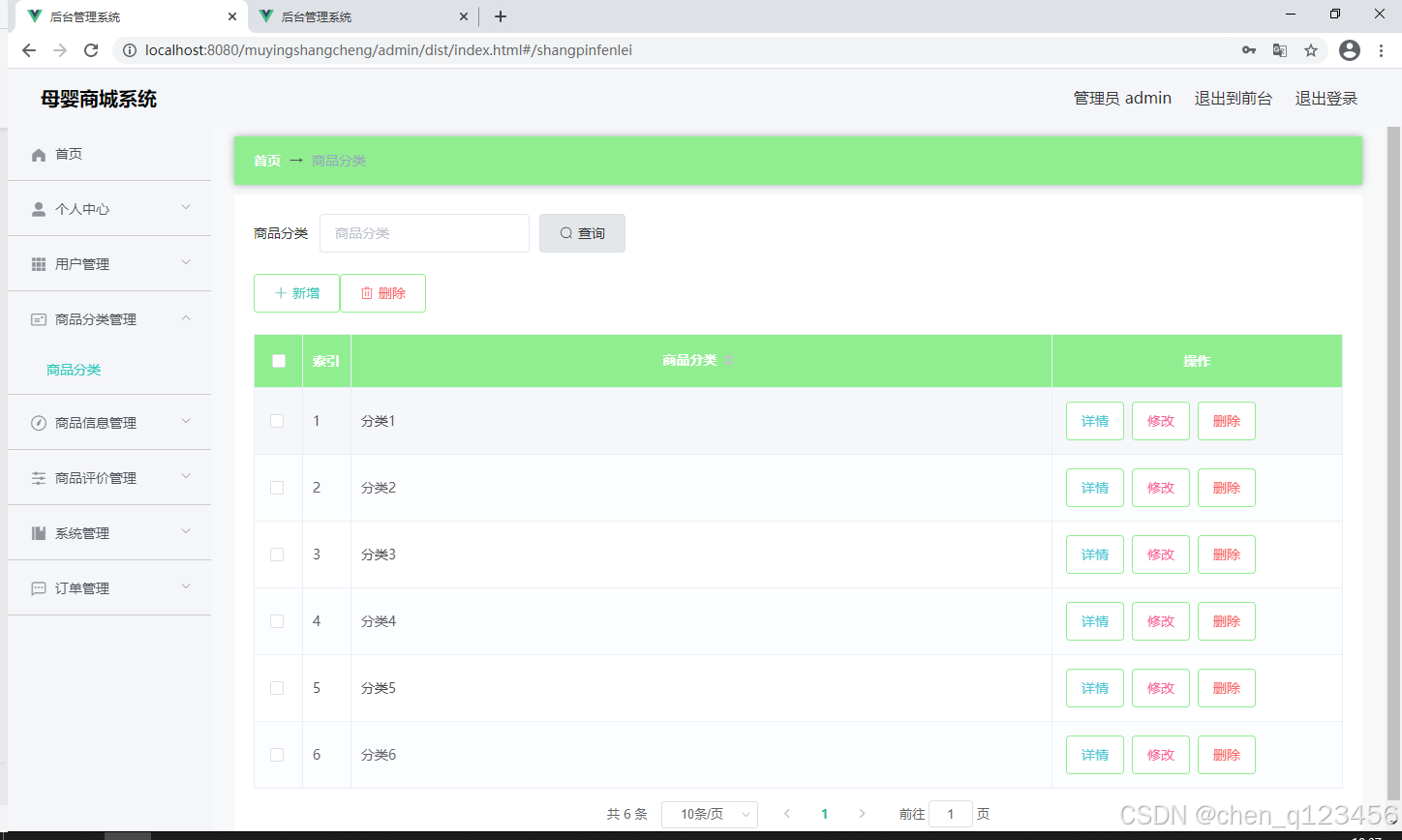Expand the 商品信息管理 menu chevron
The width and height of the screenshot is (1402, 840).
[x=186, y=421]
